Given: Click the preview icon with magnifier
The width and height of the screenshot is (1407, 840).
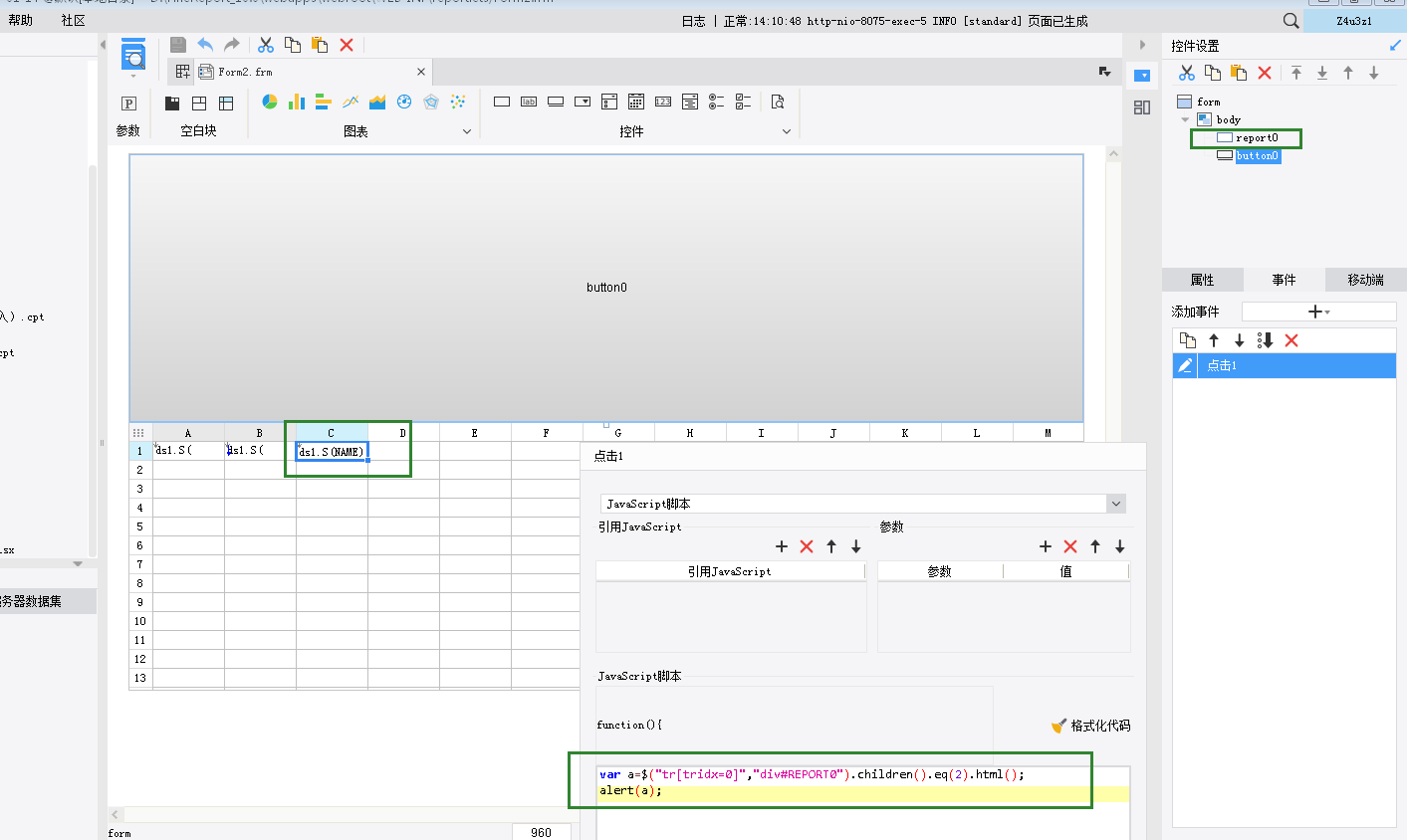Looking at the screenshot, I should click(133, 56).
